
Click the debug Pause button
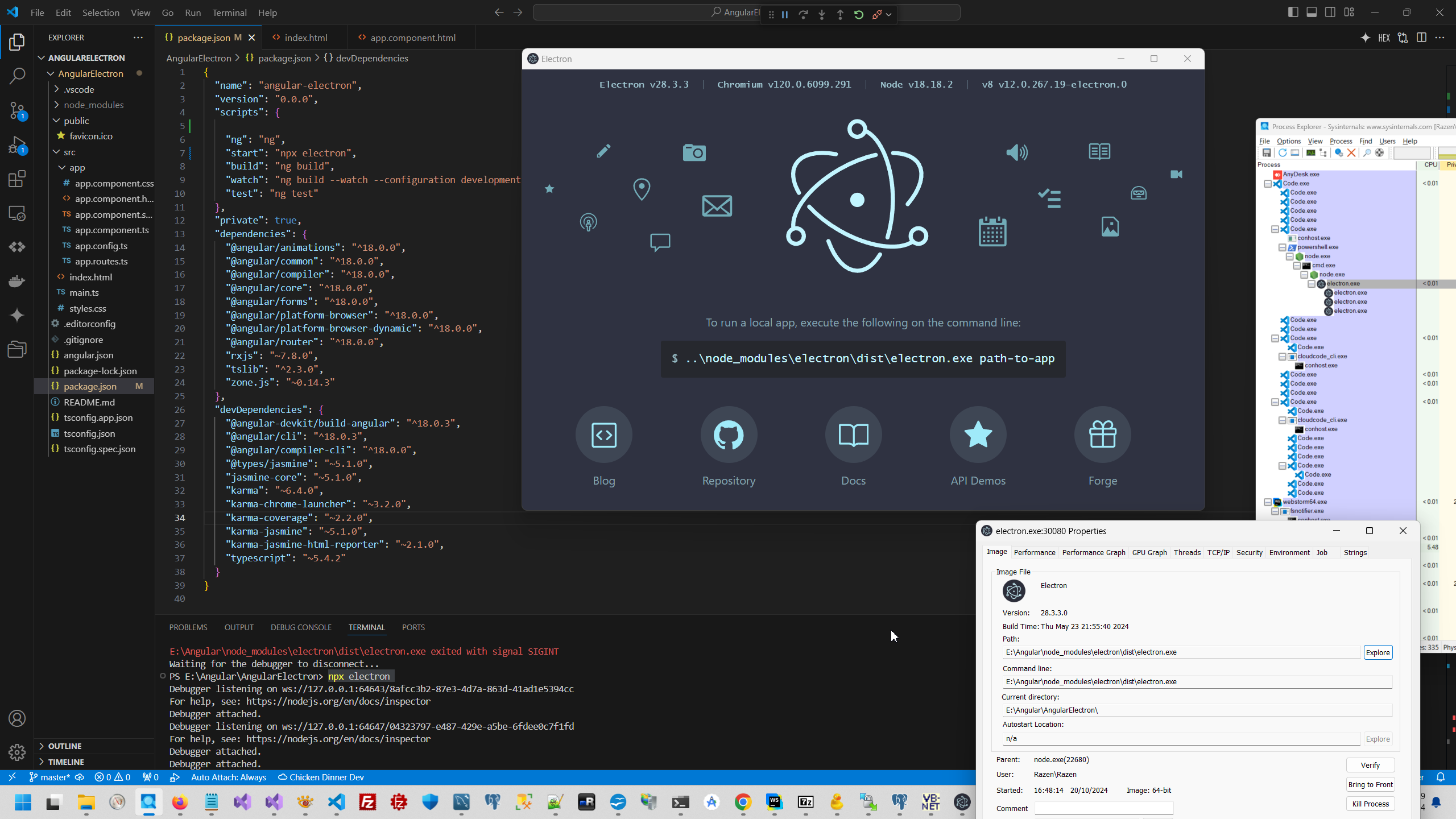pos(785,15)
